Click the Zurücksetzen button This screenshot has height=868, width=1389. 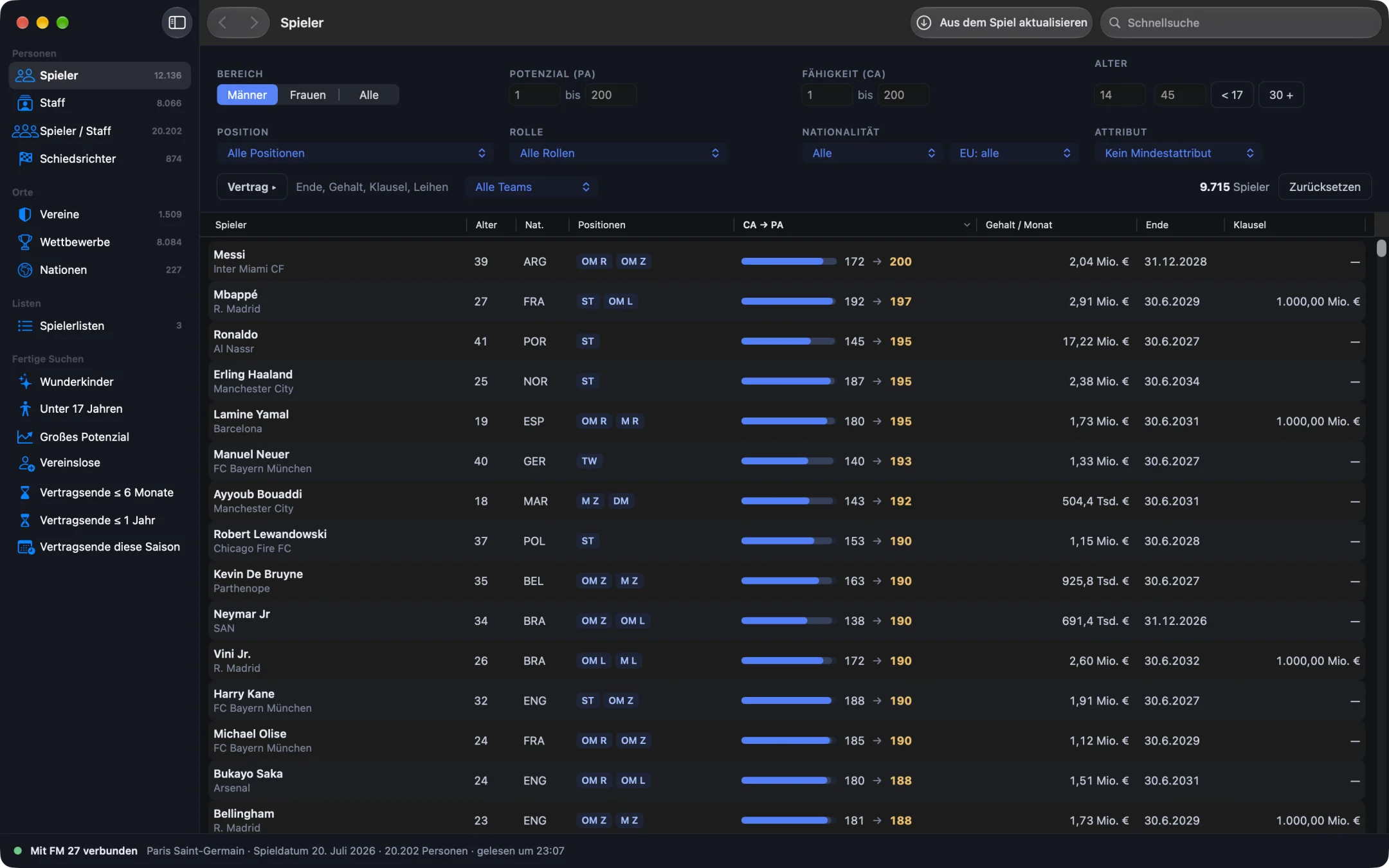pyautogui.click(x=1325, y=187)
